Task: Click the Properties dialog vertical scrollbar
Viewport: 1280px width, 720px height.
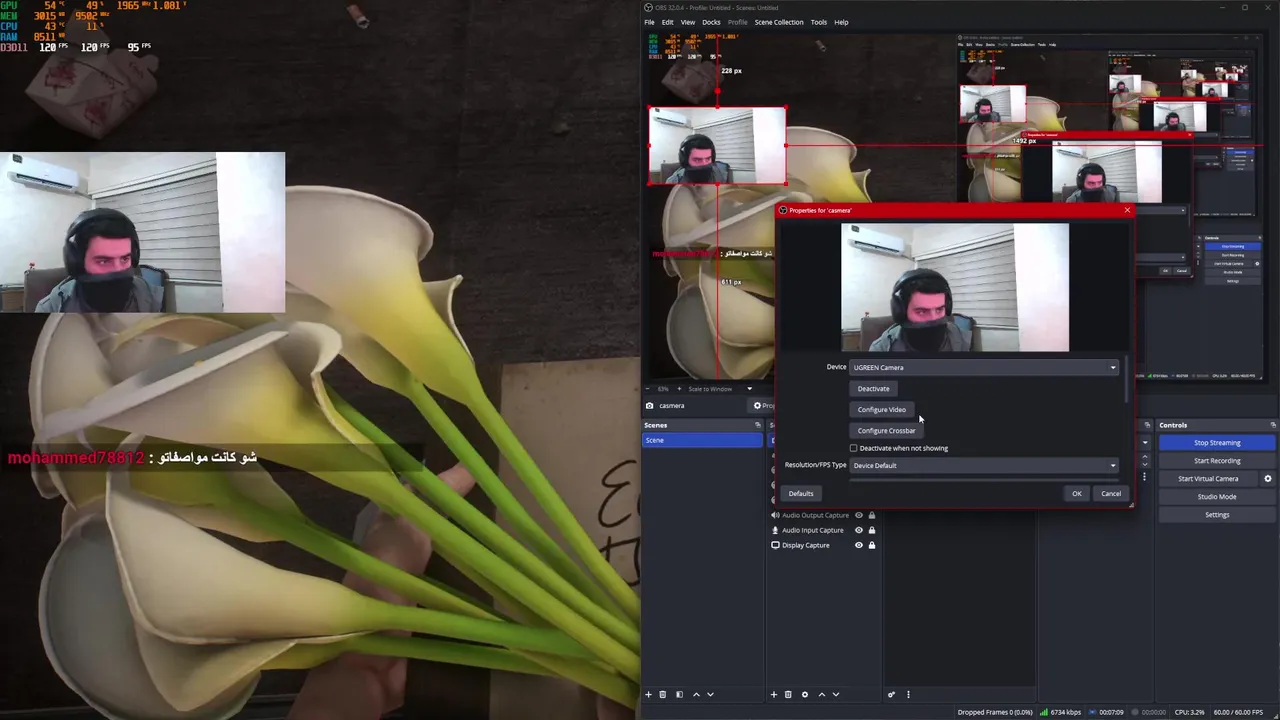Action: pyautogui.click(x=1127, y=382)
